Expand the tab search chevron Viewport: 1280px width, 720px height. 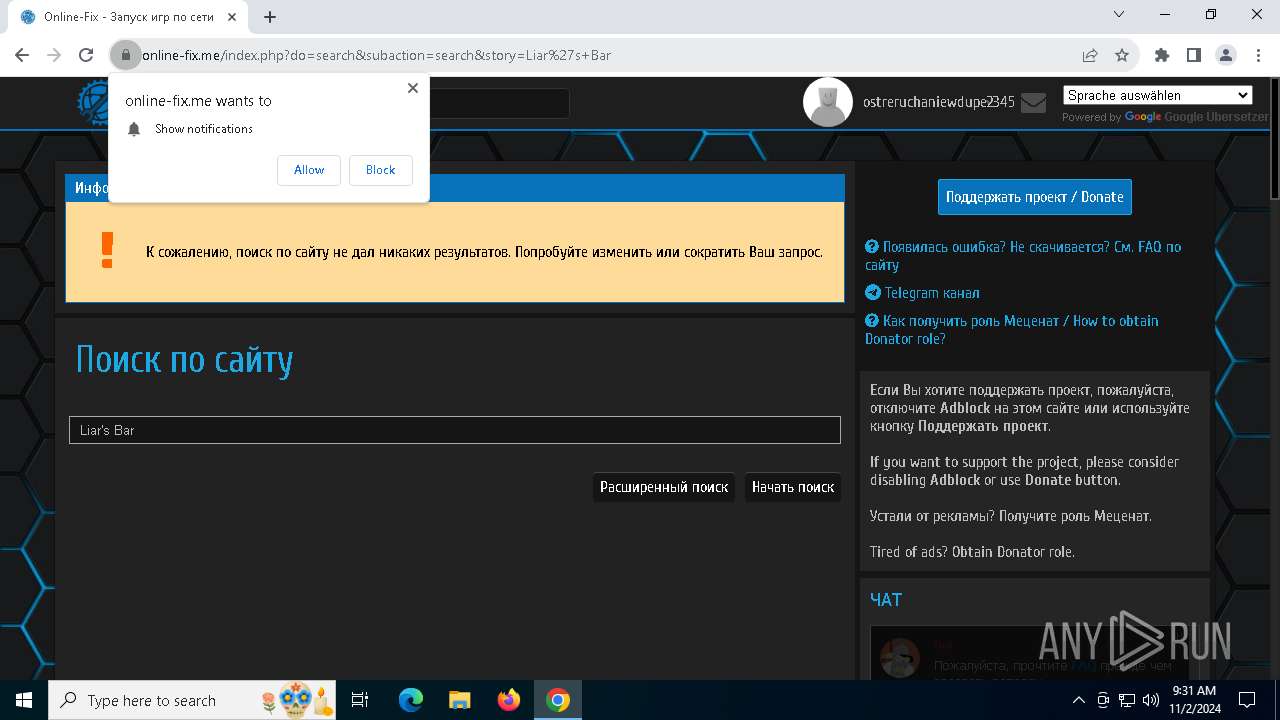click(x=1119, y=14)
